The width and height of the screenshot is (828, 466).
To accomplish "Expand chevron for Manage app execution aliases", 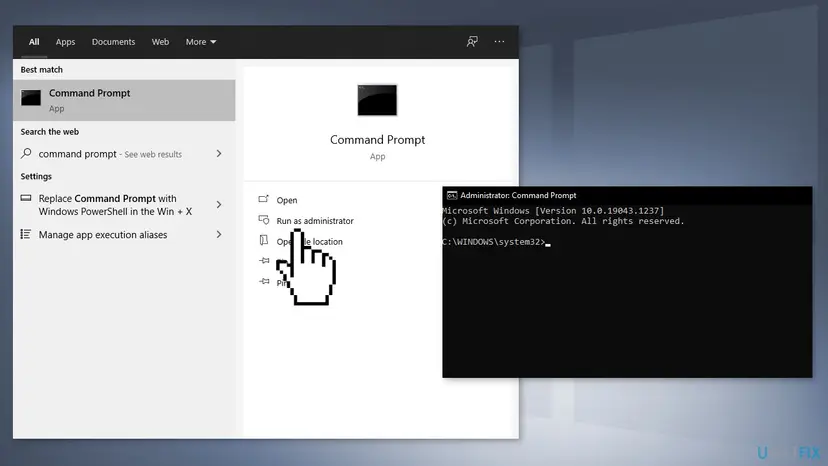I will (x=219, y=234).
